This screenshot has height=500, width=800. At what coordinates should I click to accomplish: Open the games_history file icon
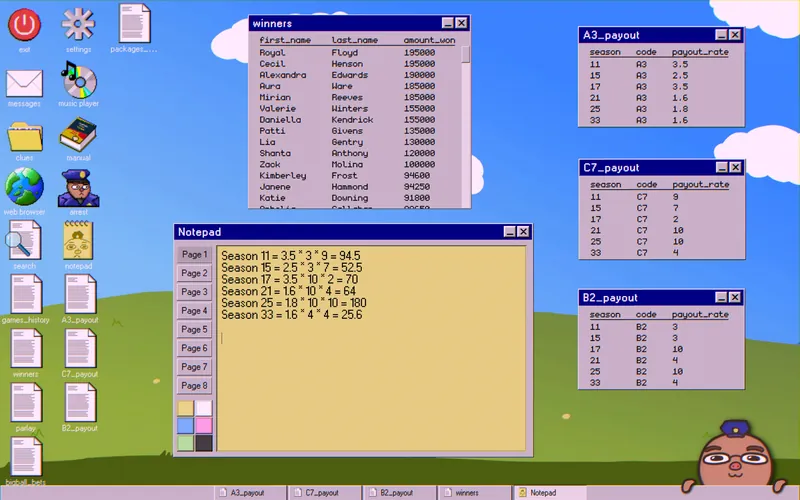click(x=26, y=294)
